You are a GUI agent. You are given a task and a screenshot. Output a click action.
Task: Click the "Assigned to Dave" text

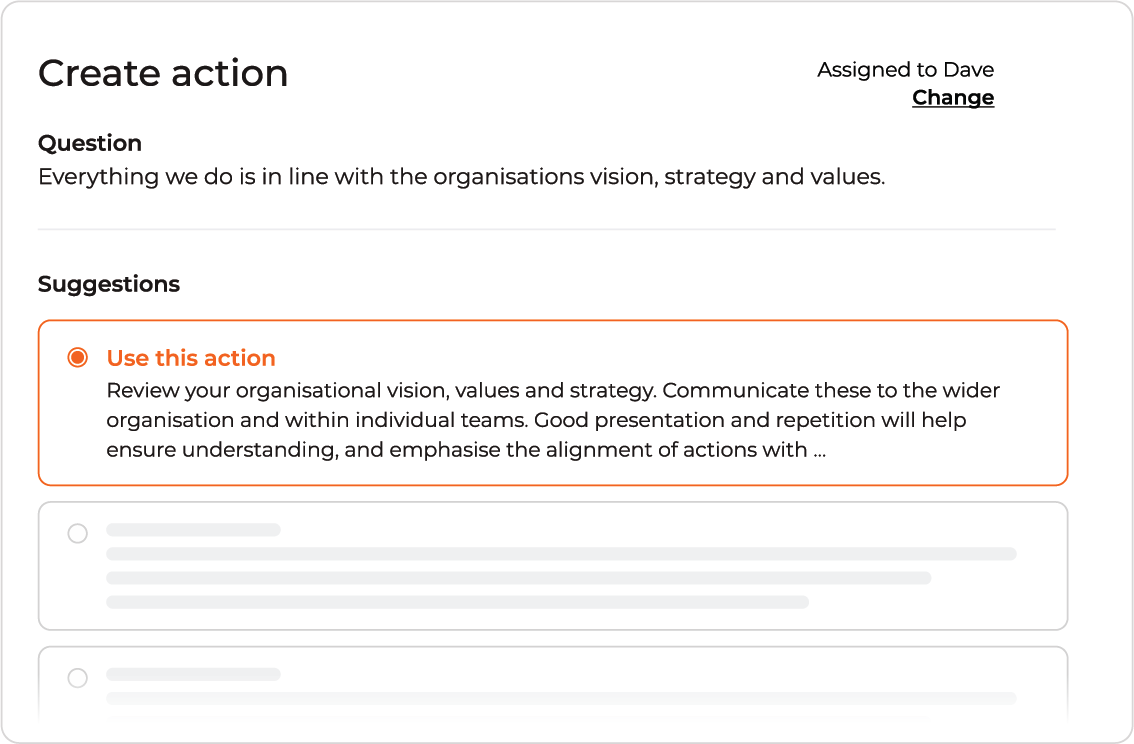pos(905,70)
